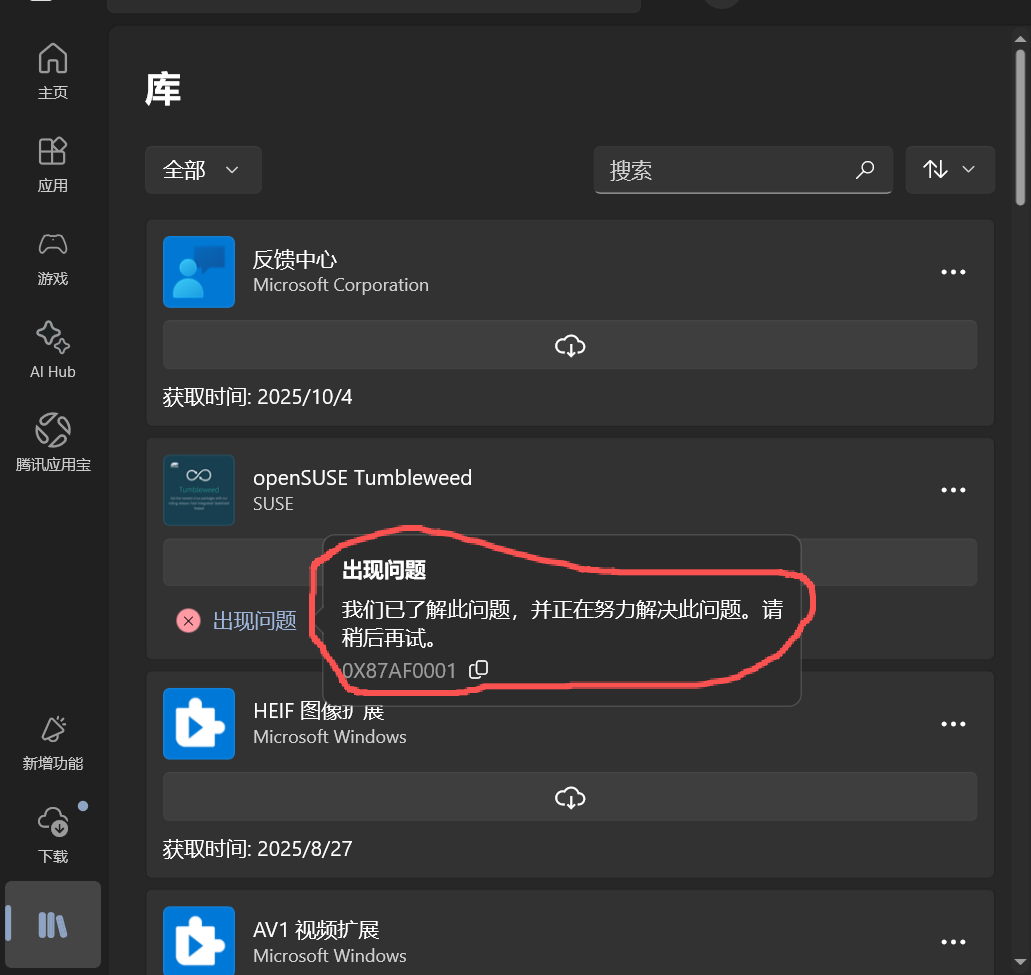
Task: Click the vertical scrollbar thumb
Action: 1020,126
